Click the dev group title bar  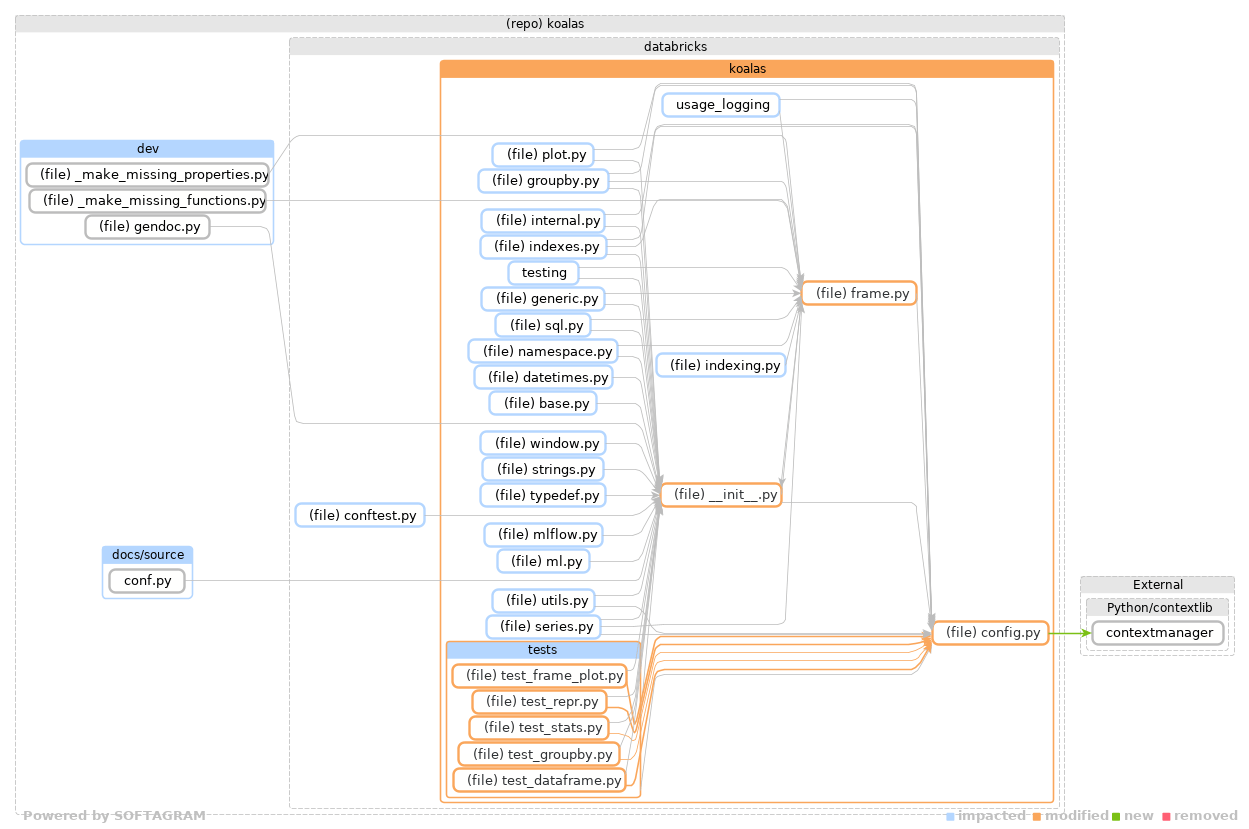(x=147, y=147)
